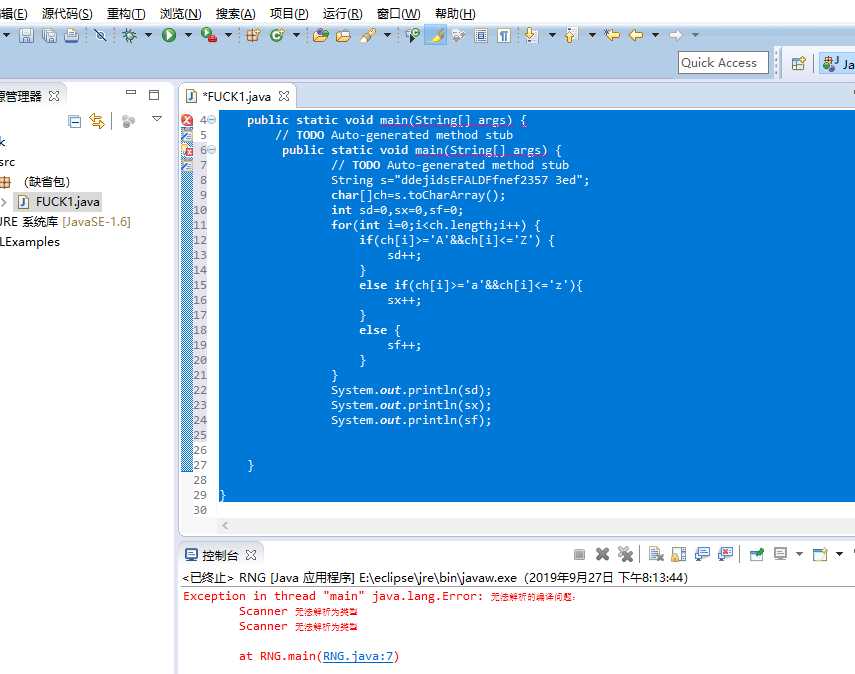
Task: Click Last Edit Location icon
Action: click(612, 35)
